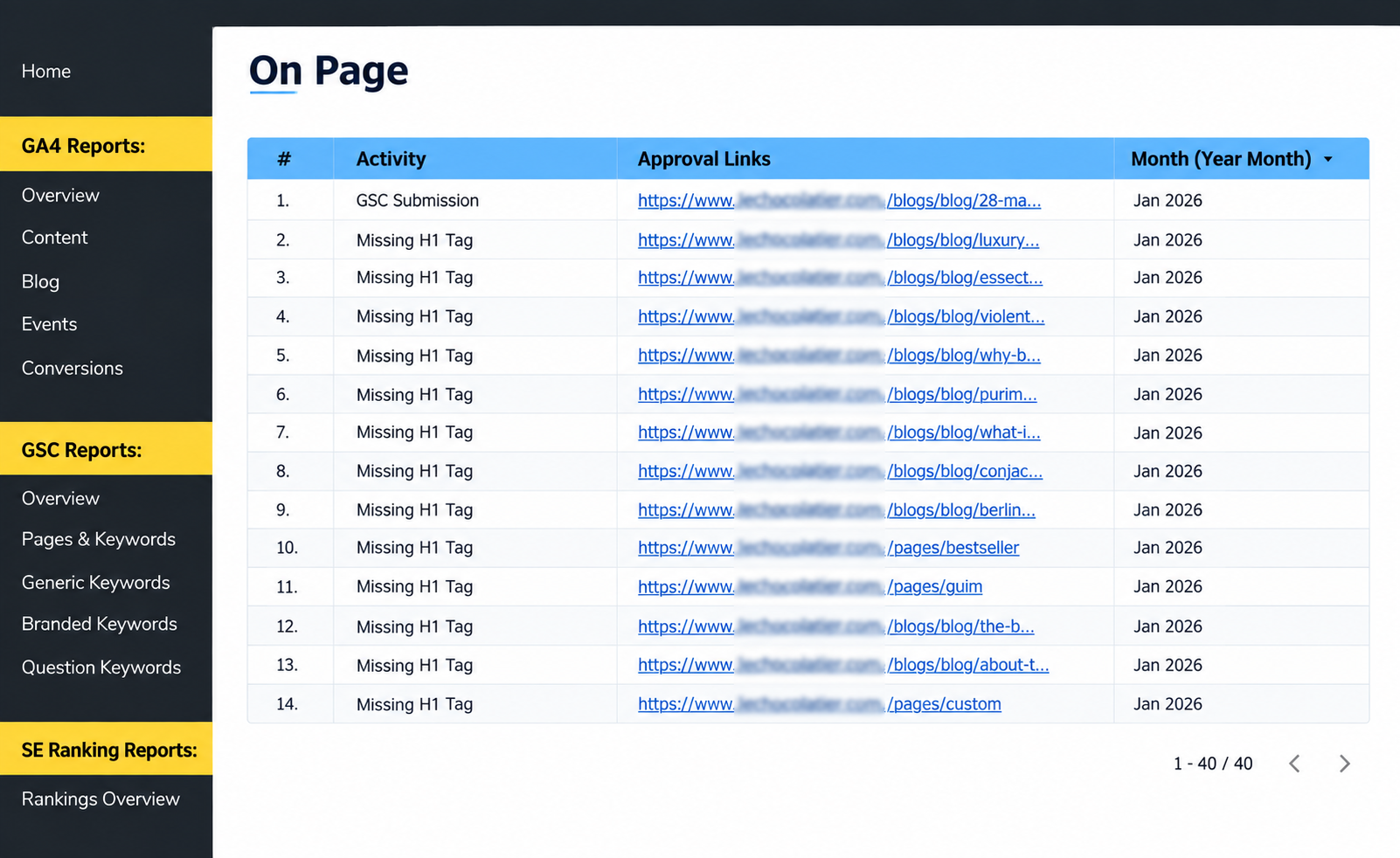
Task: Click the On Page title
Action: click(x=329, y=71)
